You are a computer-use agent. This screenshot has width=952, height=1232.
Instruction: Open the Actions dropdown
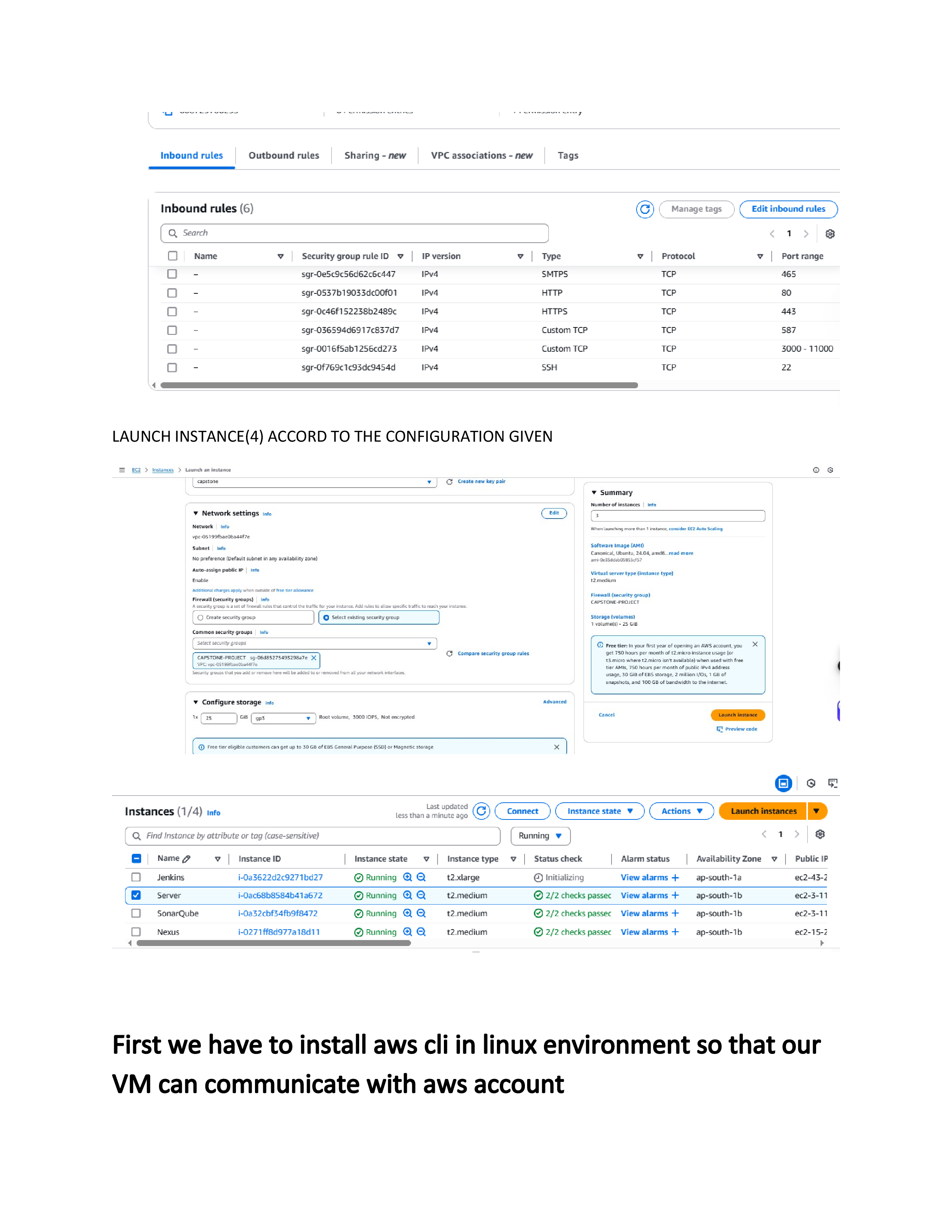[x=681, y=811]
